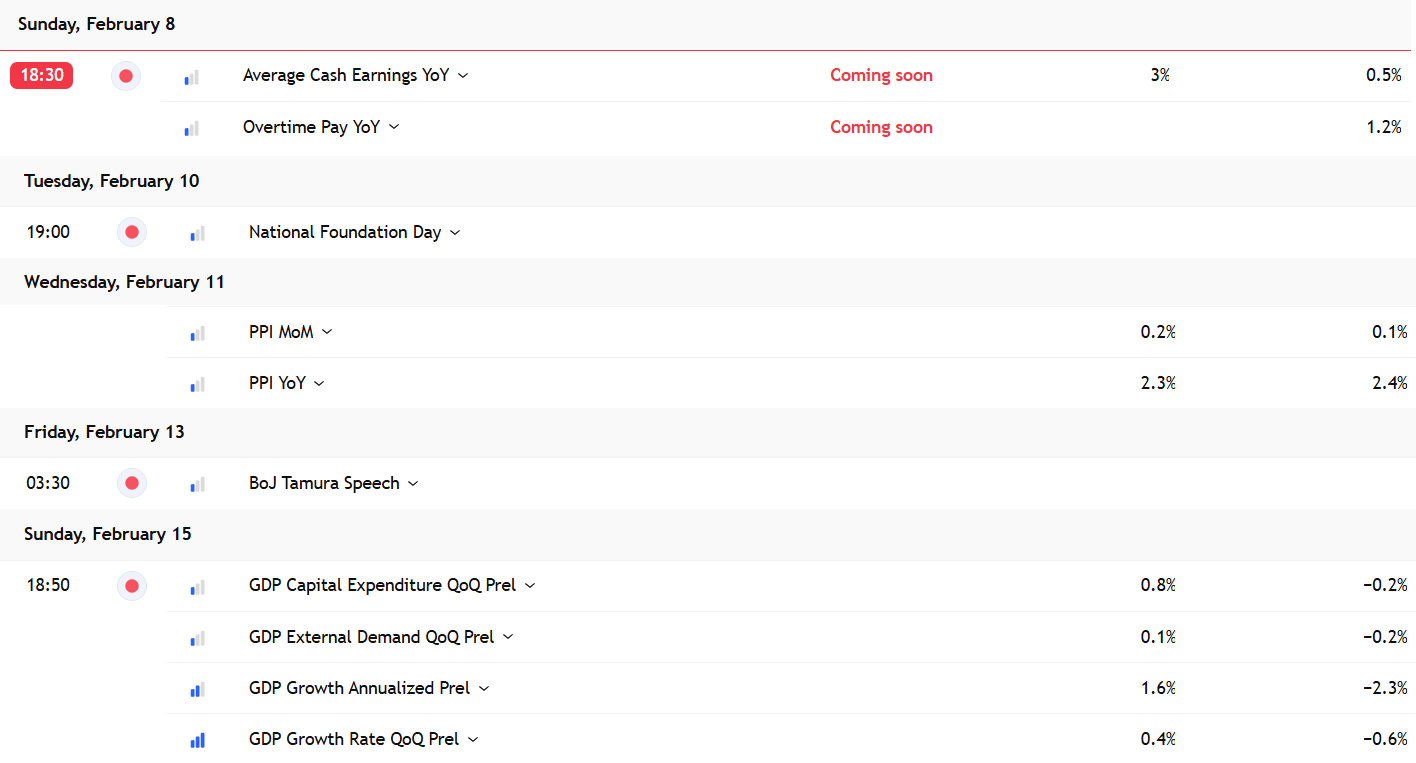This screenshot has width=1416, height=763.
Task: Click Japan flag icon beside 18:30 event
Action: (126, 76)
